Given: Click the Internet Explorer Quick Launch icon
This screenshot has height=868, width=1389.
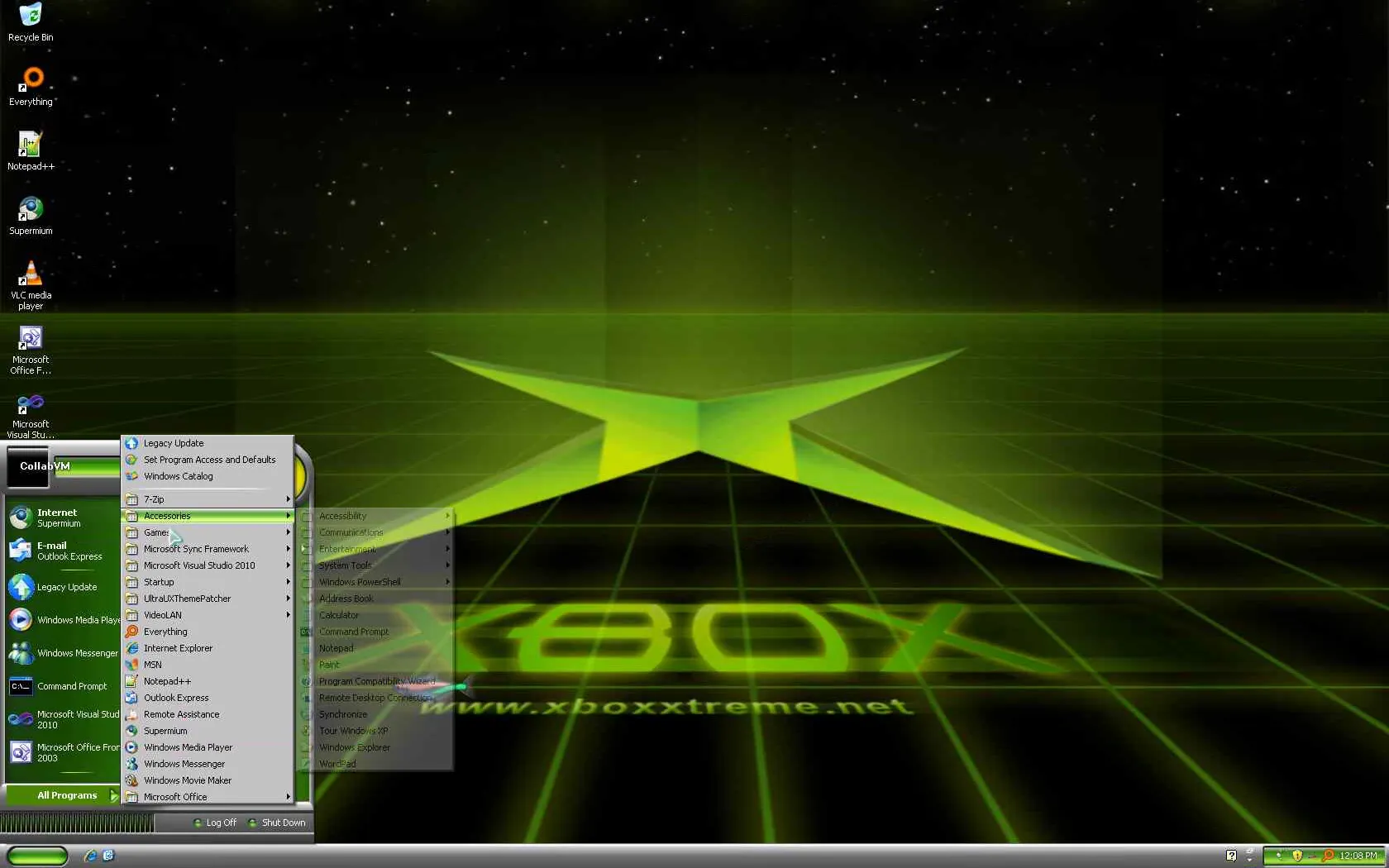Looking at the screenshot, I should point(90,856).
